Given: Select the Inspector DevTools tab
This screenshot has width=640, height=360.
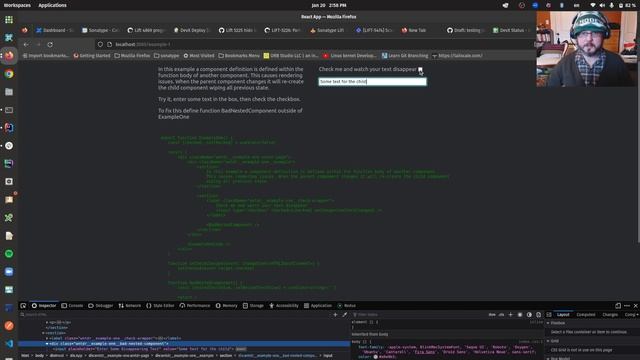Looking at the screenshot, I should [x=44, y=306].
